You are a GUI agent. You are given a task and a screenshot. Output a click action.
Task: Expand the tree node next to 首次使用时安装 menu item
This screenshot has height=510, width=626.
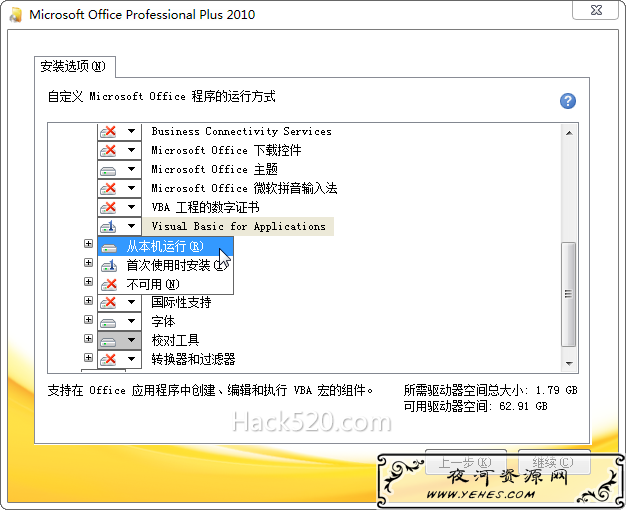tap(89, 262)
